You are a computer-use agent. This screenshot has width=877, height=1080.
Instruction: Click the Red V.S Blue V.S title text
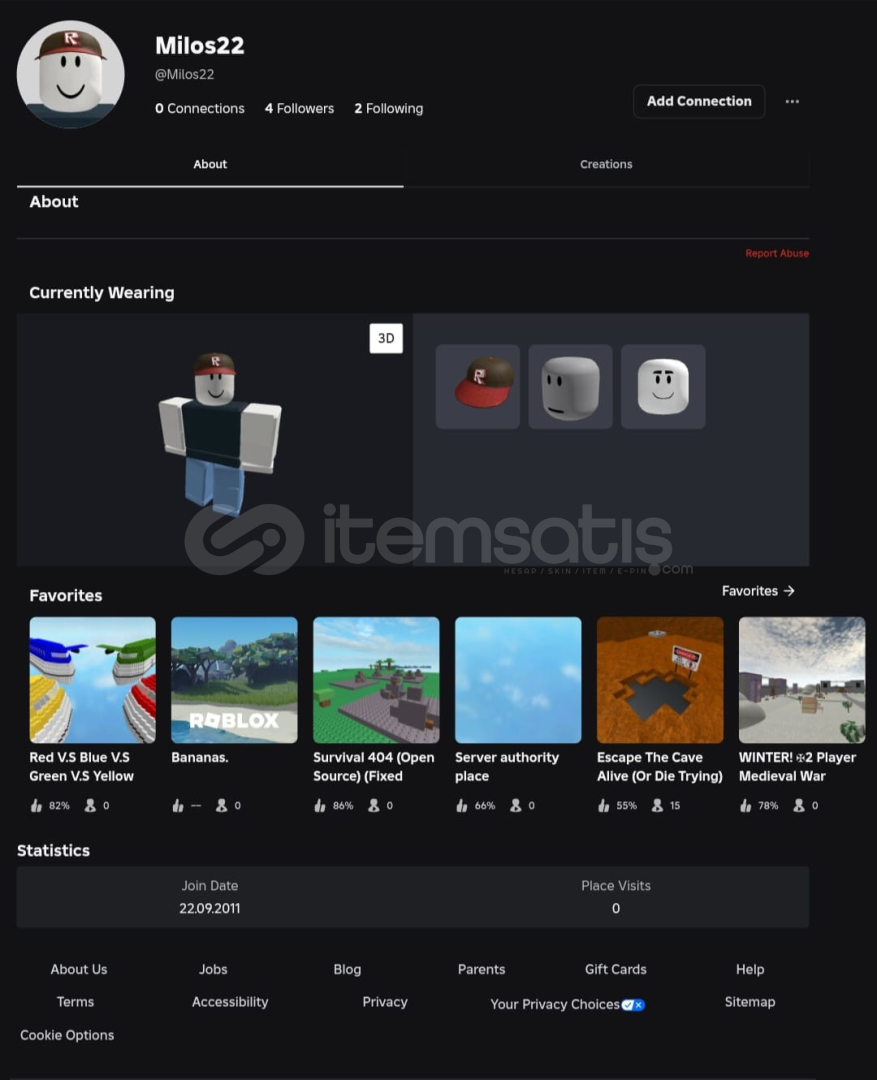click(x=81, y=767)
